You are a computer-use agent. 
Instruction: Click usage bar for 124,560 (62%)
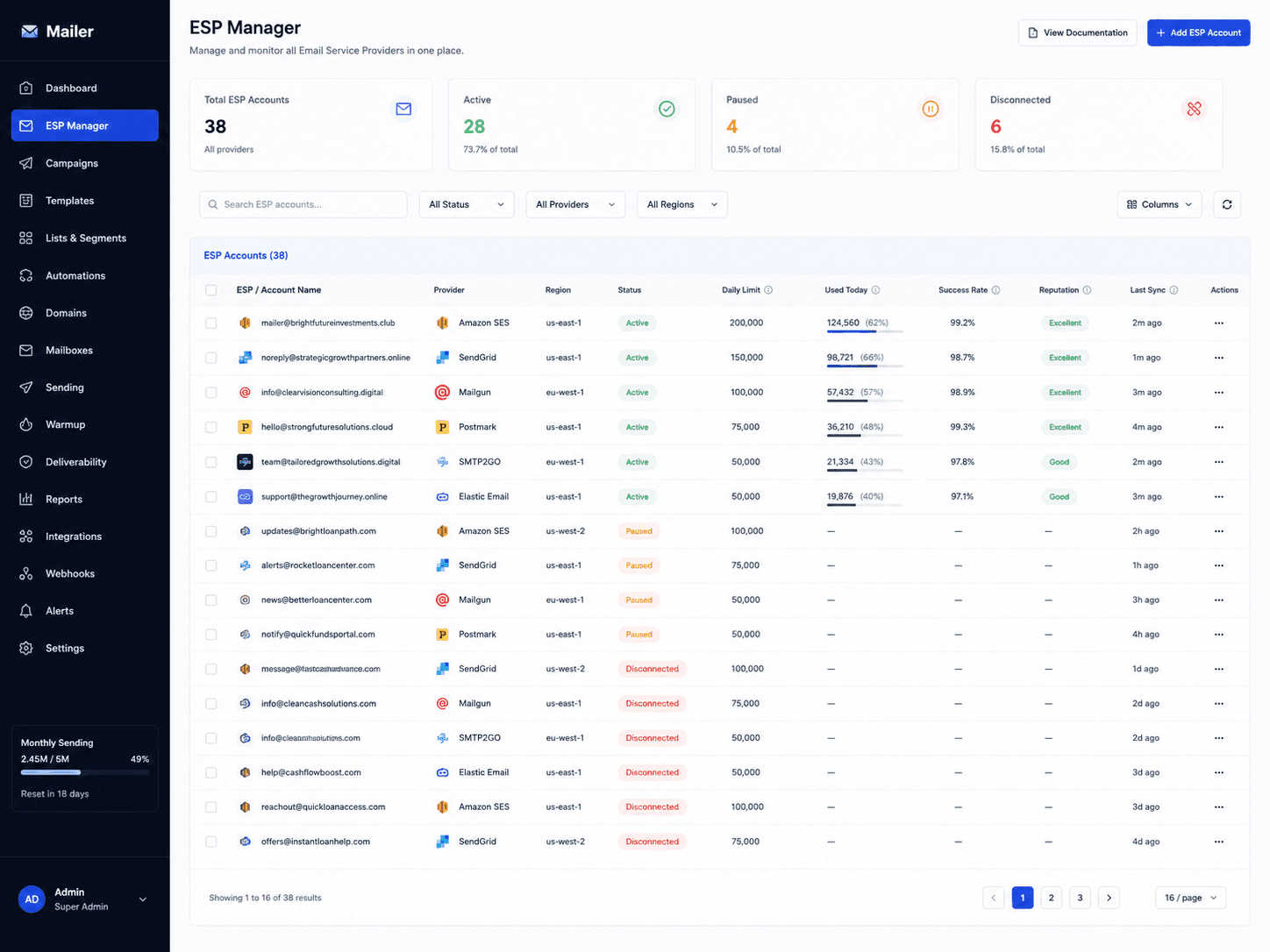(865, 332)
